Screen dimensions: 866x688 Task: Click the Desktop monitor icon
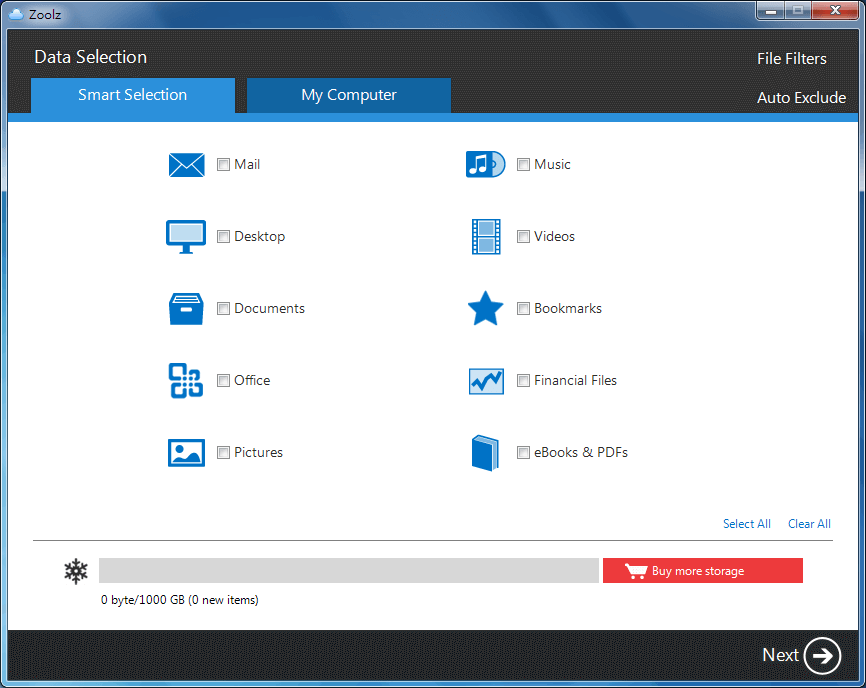click(x=186, y=237)
